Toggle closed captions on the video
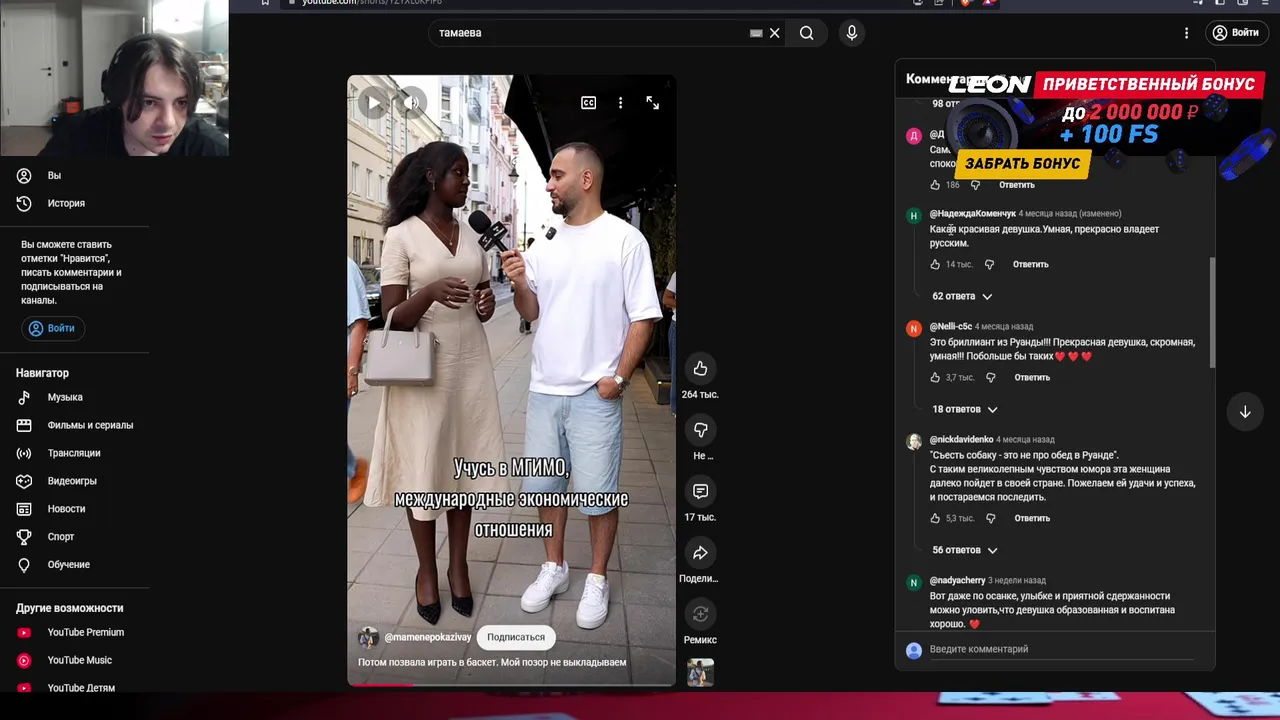 point(588,103)
